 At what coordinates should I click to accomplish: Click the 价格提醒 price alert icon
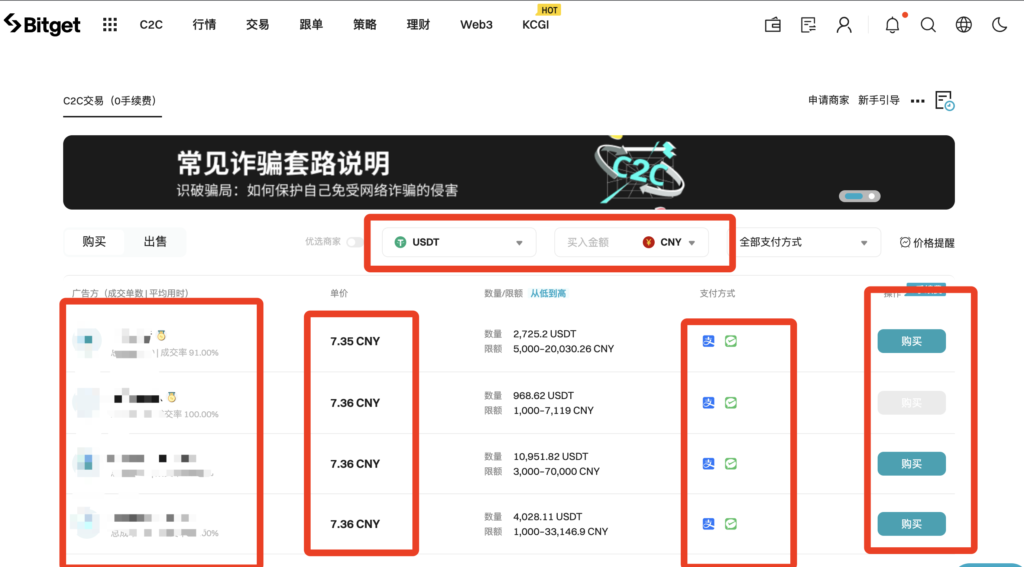(905, 242)
